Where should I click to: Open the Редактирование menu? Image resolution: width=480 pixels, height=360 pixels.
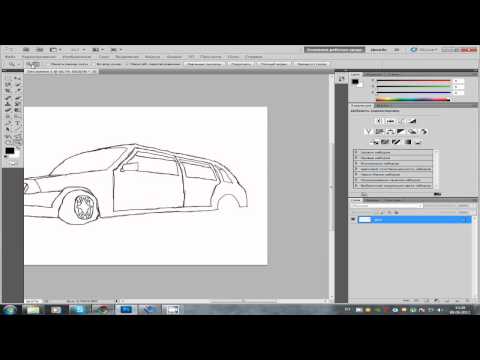tap(39, 57)
